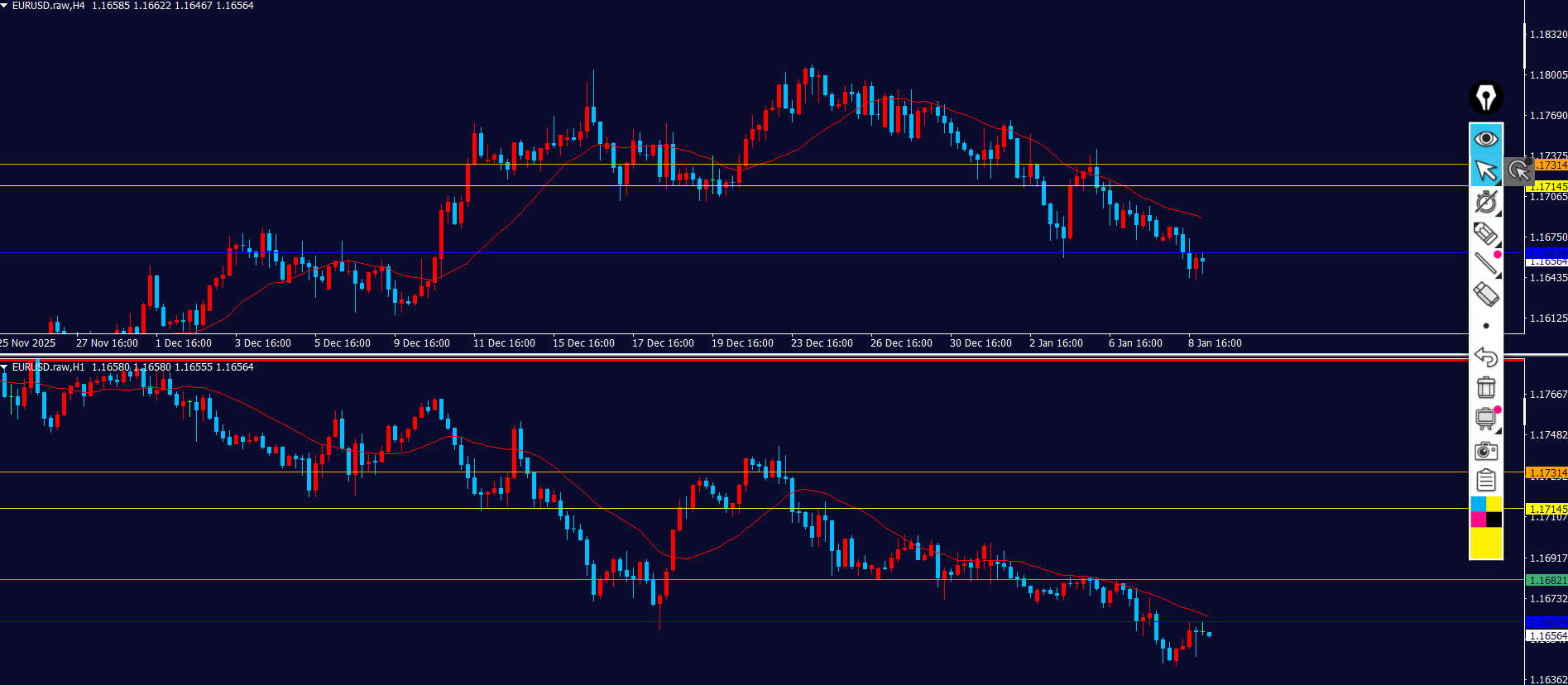Pick the cyan color swatch
Screen dimensions: 1568x685
pyautogui.click(x=1478, y=504)
